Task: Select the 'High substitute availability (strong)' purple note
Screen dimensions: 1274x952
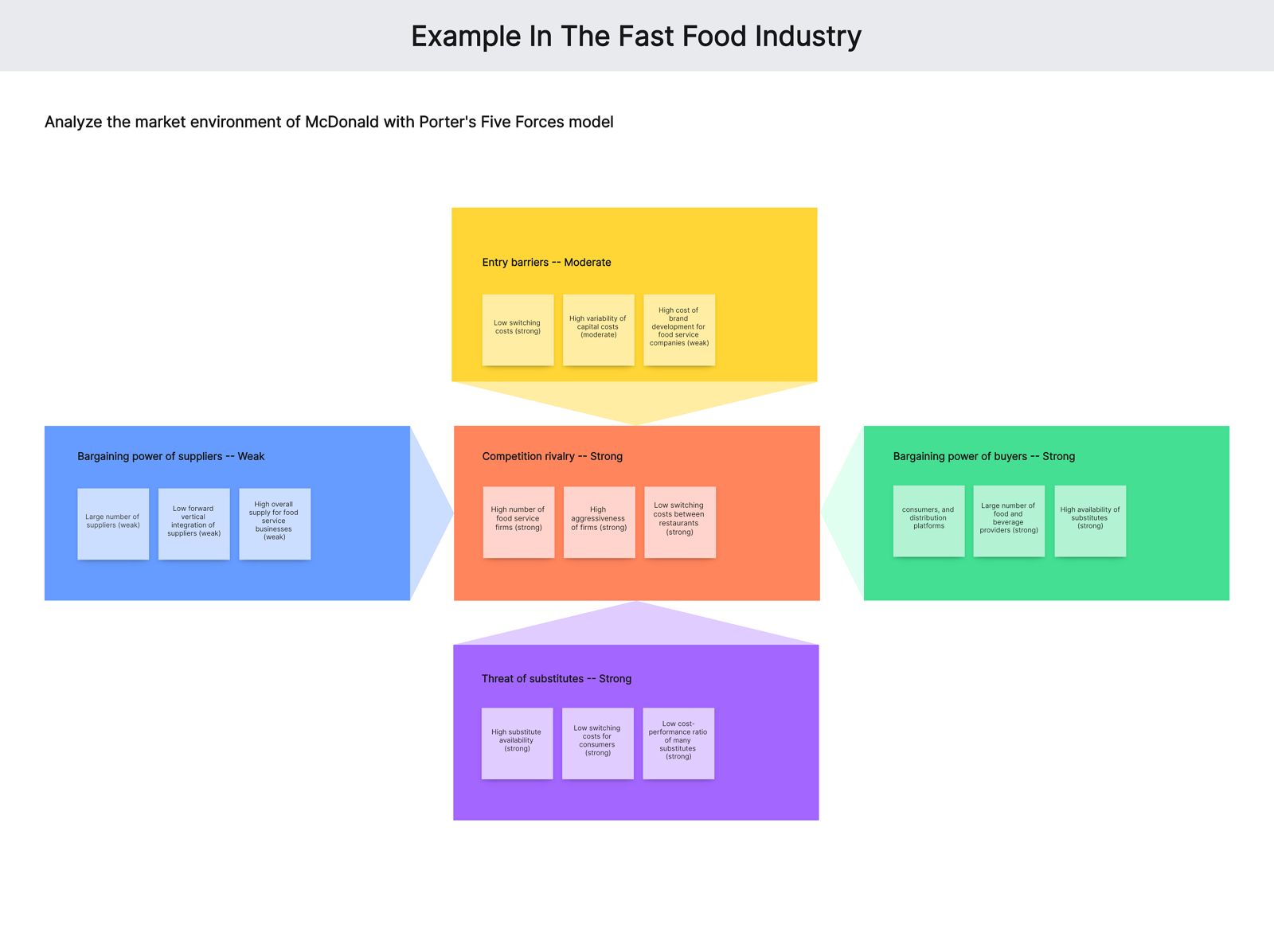Action: tap(517, 743)
